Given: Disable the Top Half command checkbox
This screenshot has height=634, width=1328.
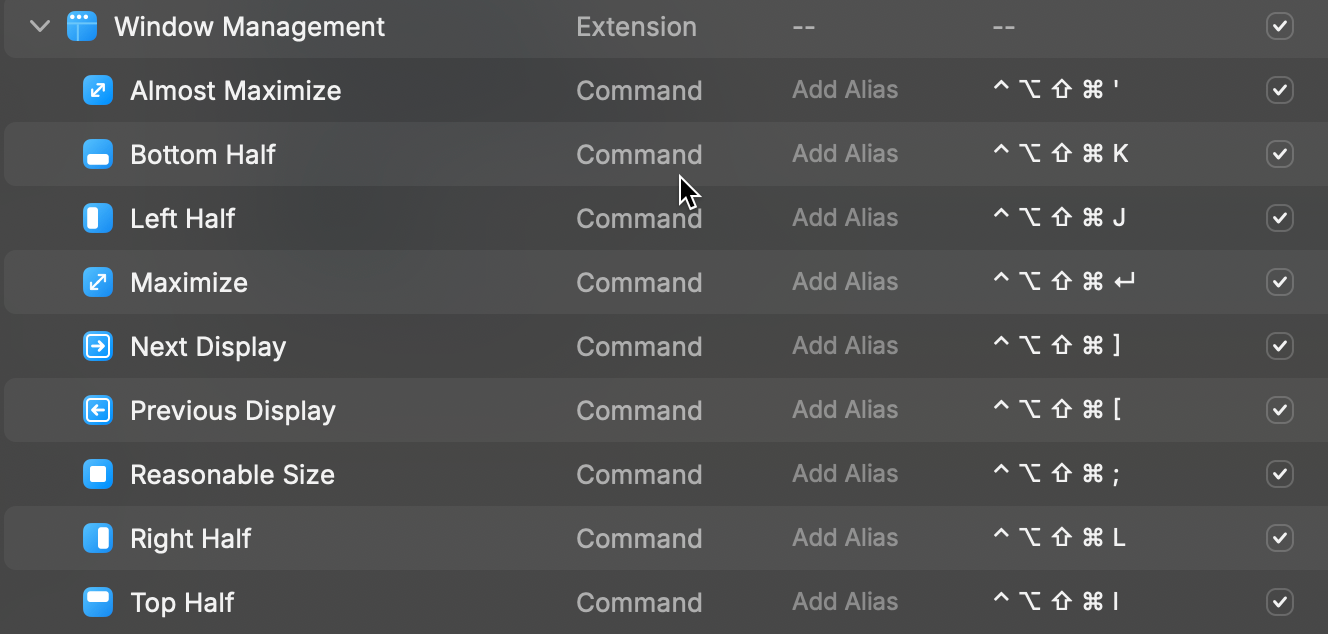Looking at the screenshot, I should click(x=1279, y=603).
